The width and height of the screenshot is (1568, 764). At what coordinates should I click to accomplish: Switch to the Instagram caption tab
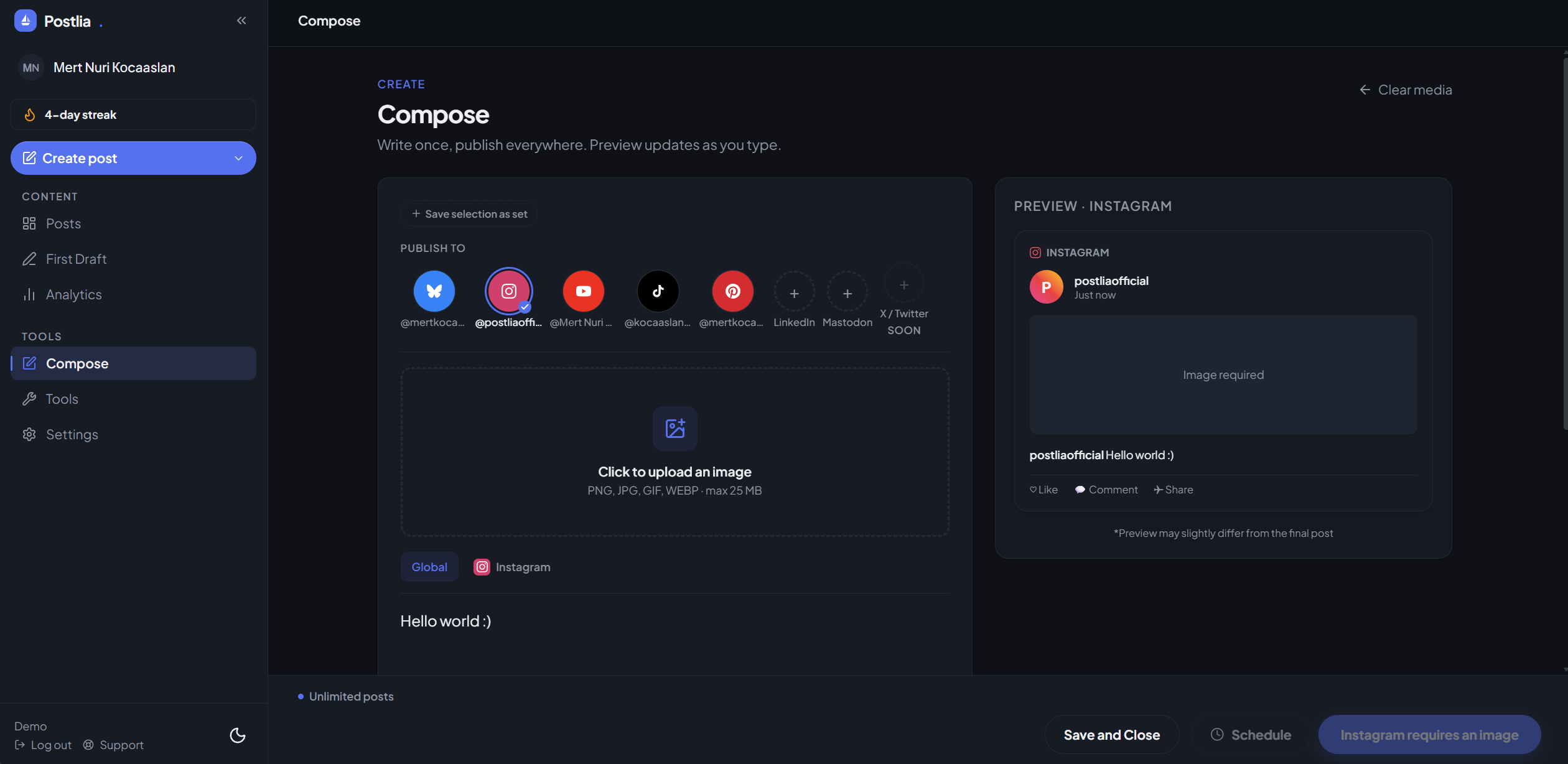(512, 567)
